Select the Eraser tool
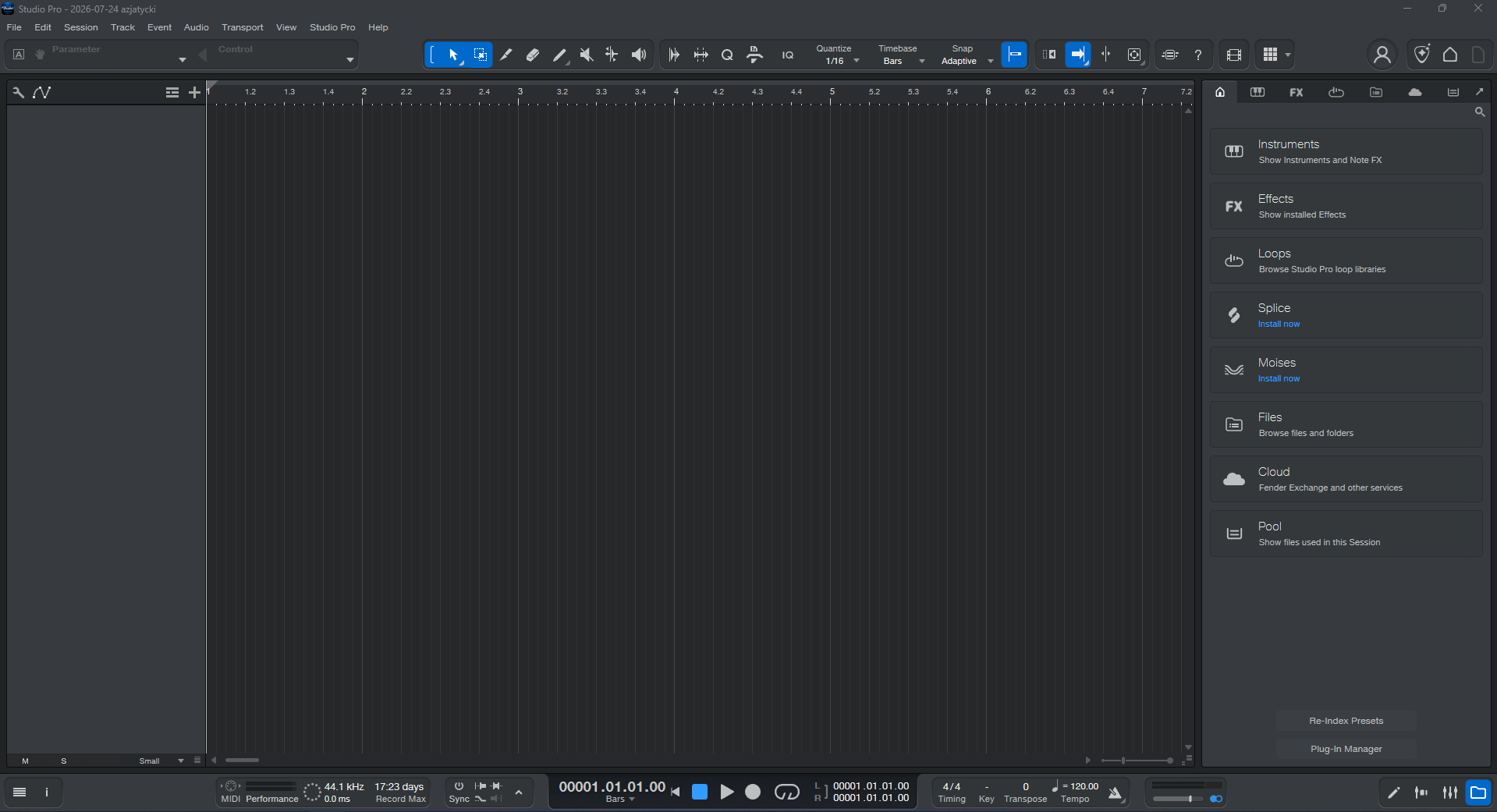The width and height of the screenshot is (1497, 812). [x=533, y=55]
